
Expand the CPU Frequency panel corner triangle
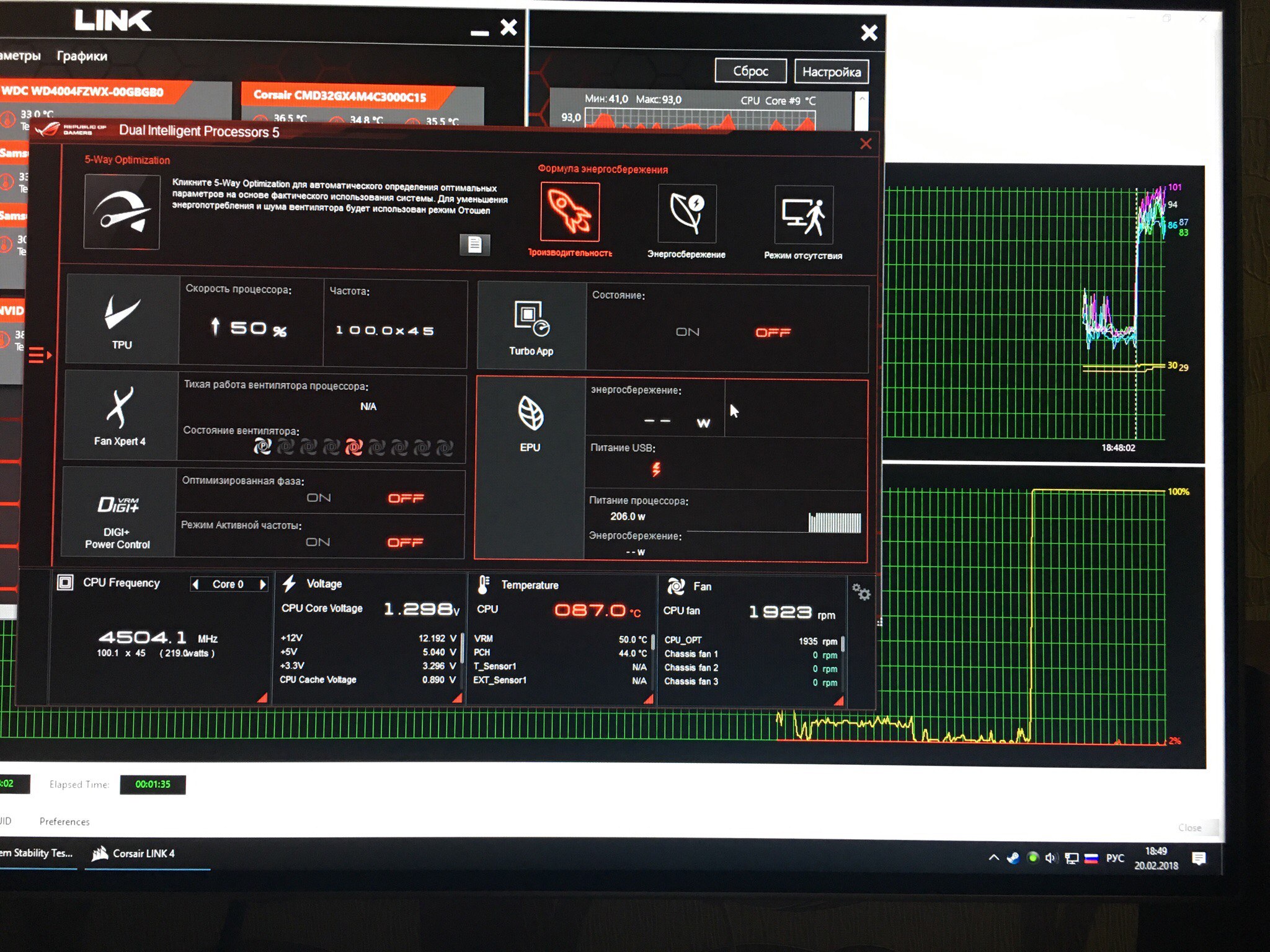[262, 699]
